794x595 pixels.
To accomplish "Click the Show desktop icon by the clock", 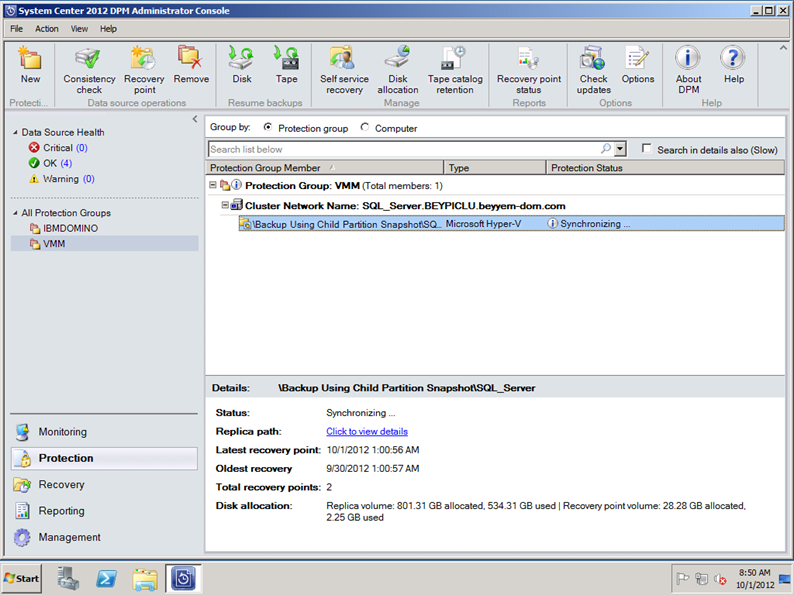I will click(x=784, y=578).
